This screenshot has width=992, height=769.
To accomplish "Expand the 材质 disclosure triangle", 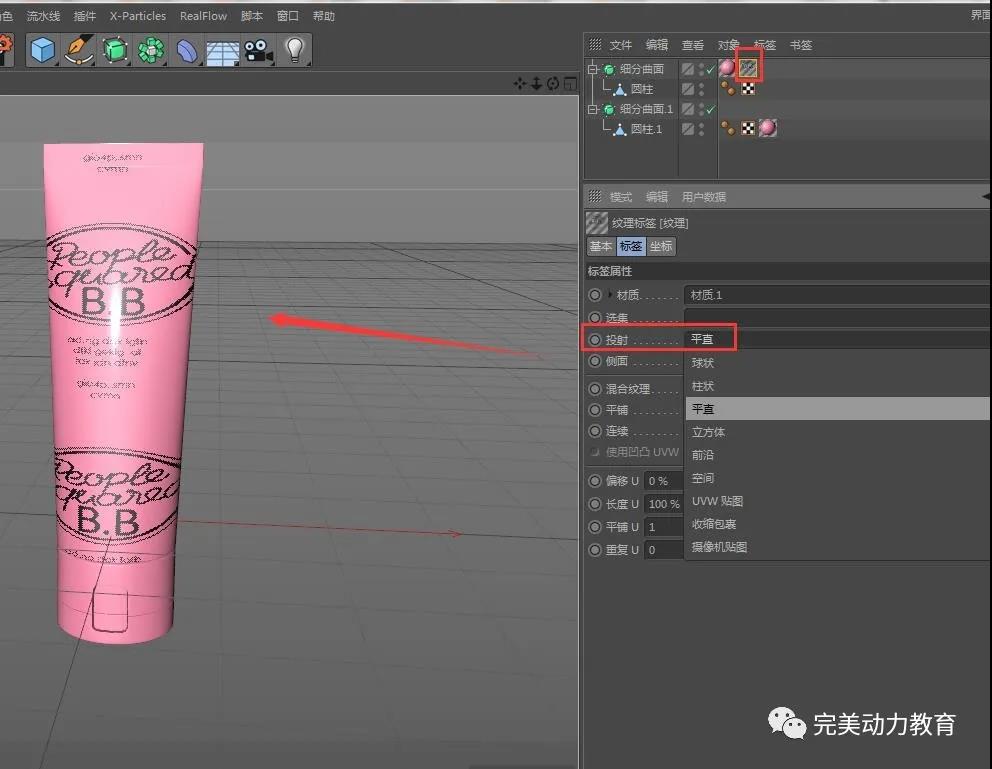I will tap(610, 295).
